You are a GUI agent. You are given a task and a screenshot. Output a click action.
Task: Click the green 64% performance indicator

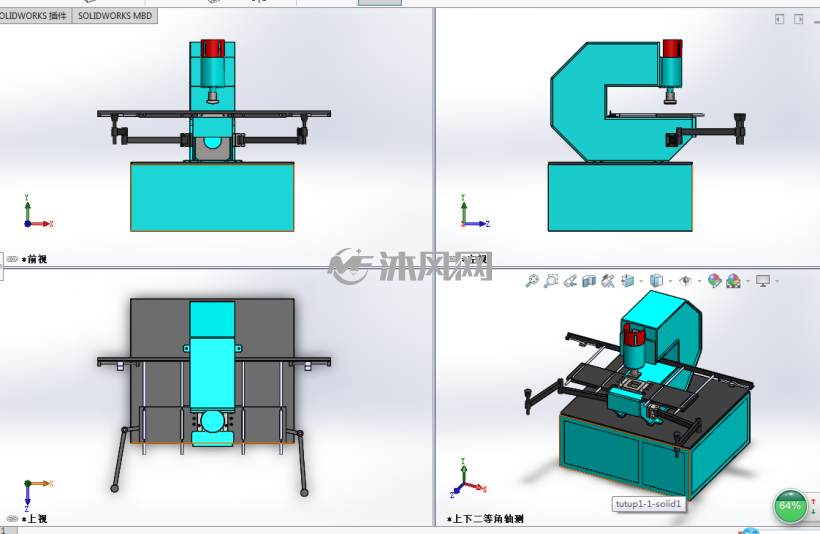point(790,506)
